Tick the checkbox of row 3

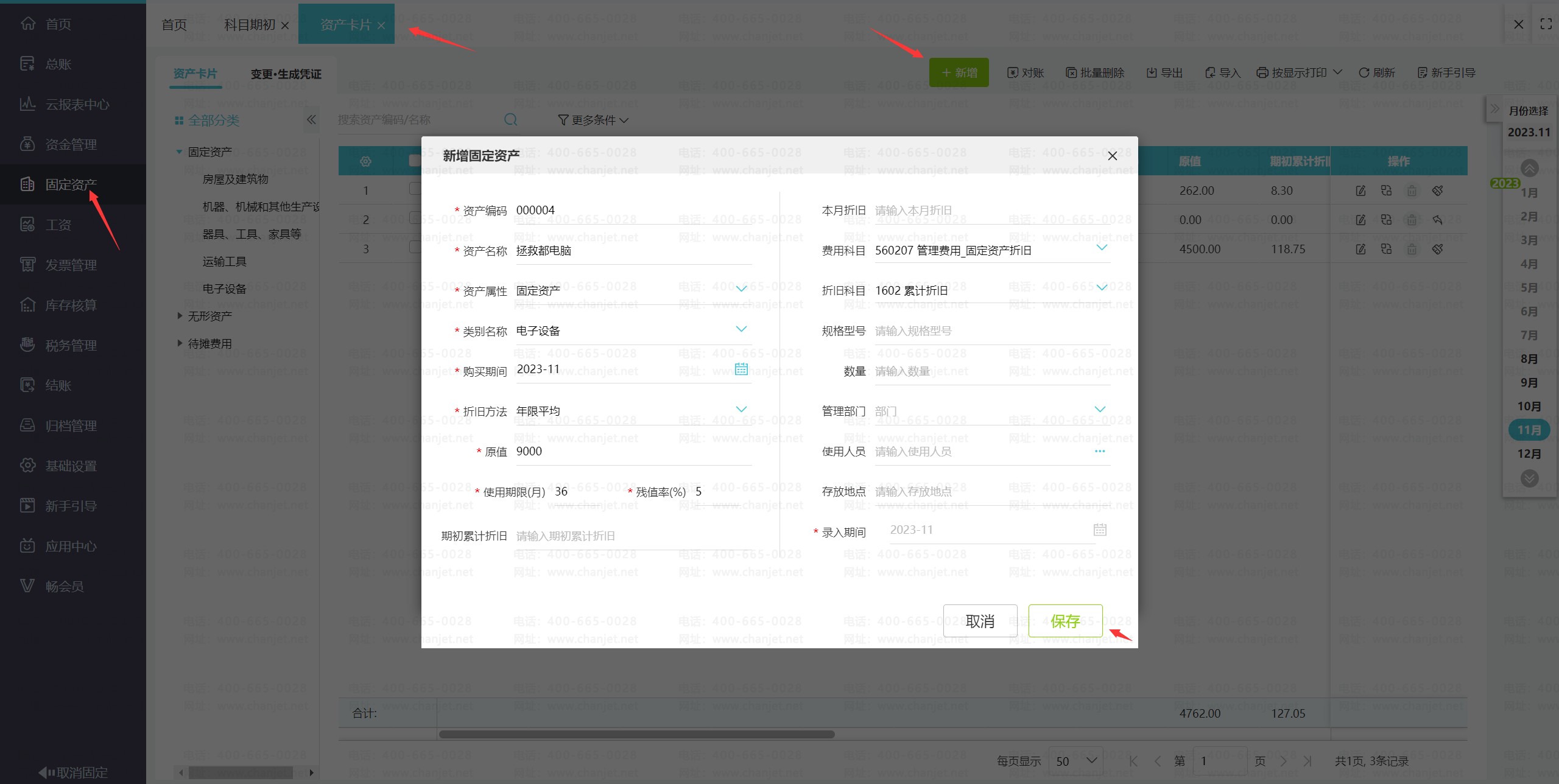click(415, 248)
